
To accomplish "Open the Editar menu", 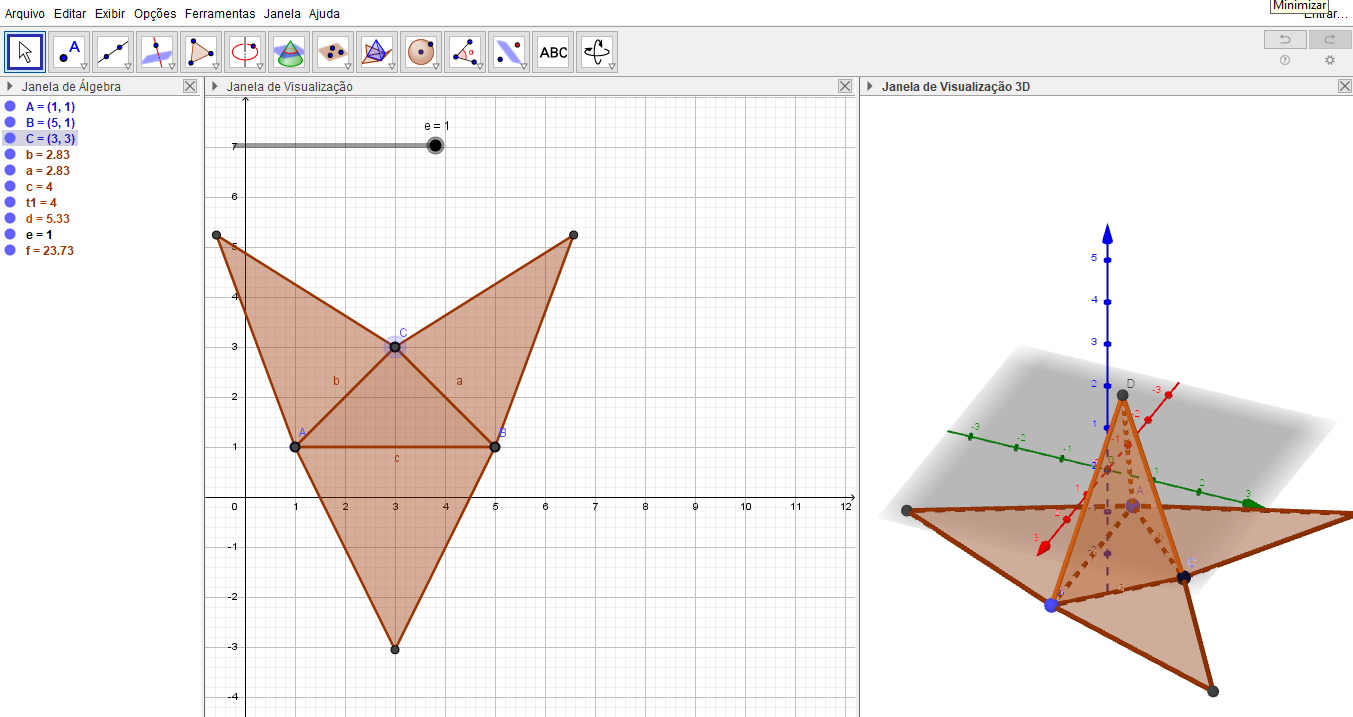I will [x=70, y=14].
